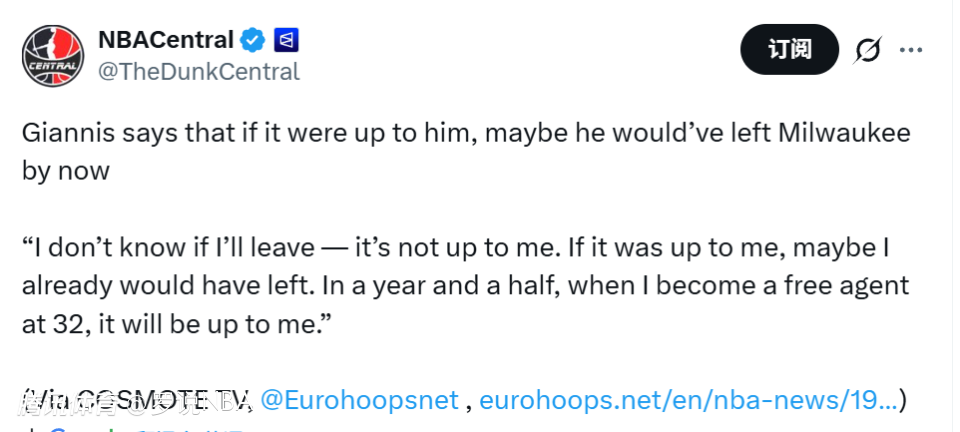Open Grok via the slashed-circle icon
Screen dimensions: 960x432
click(x=868, y=49)
